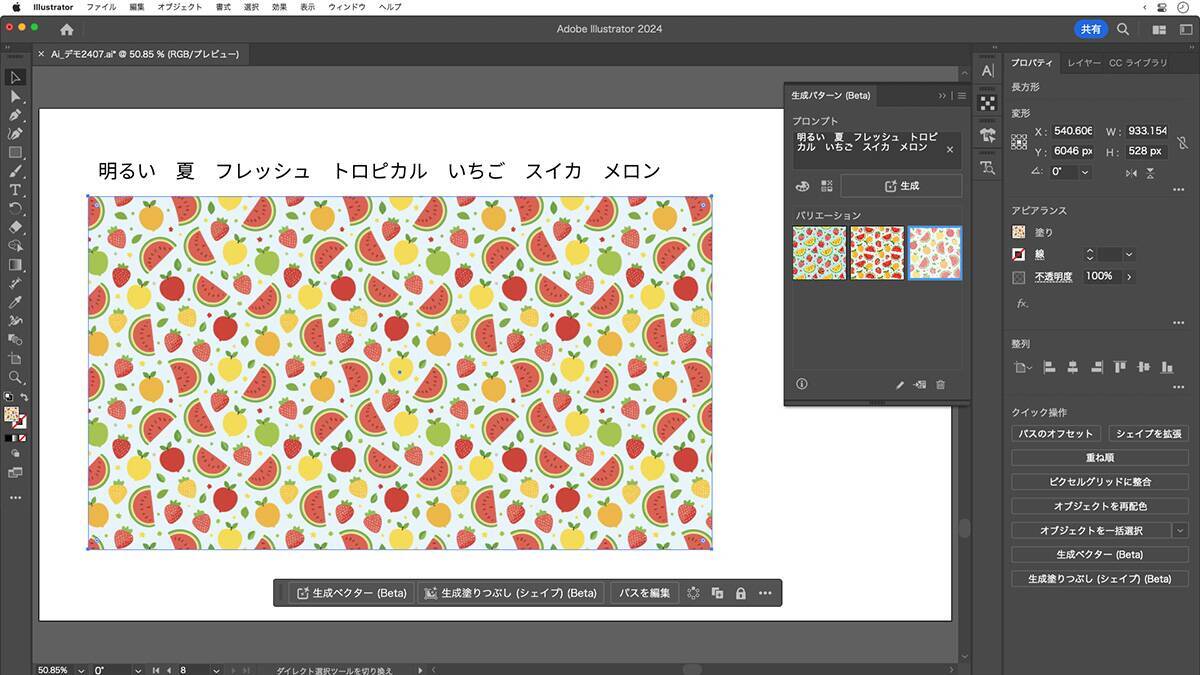Select the Zoom tool in the toolbar
This screenshot has width=1200, height=675.
(x=15, y=378)
